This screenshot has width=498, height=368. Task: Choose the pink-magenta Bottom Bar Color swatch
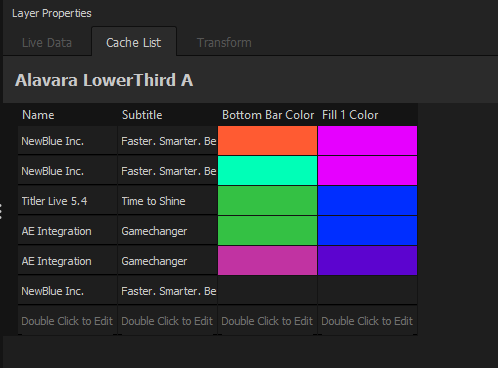point(268,260)
